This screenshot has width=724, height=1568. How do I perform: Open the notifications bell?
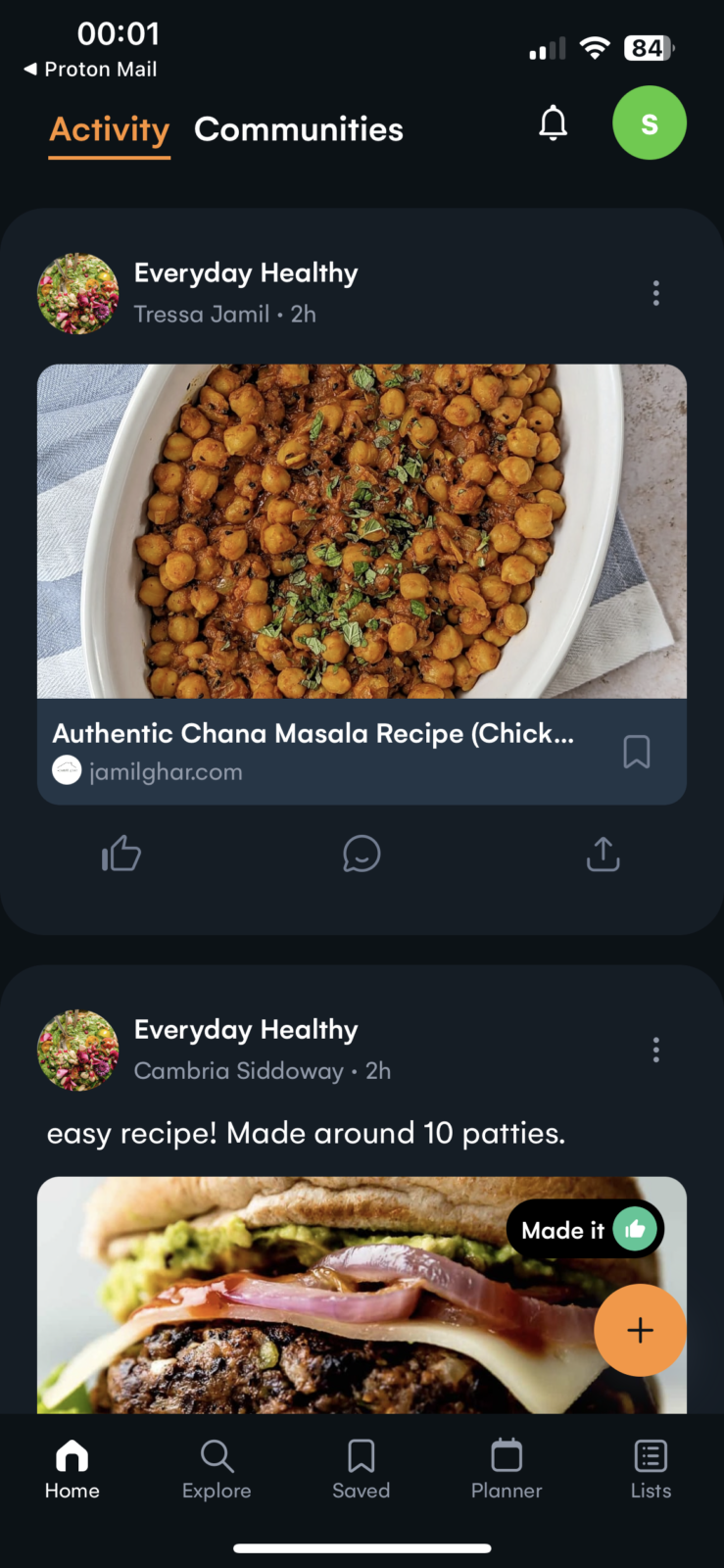[x=554, y=123]
